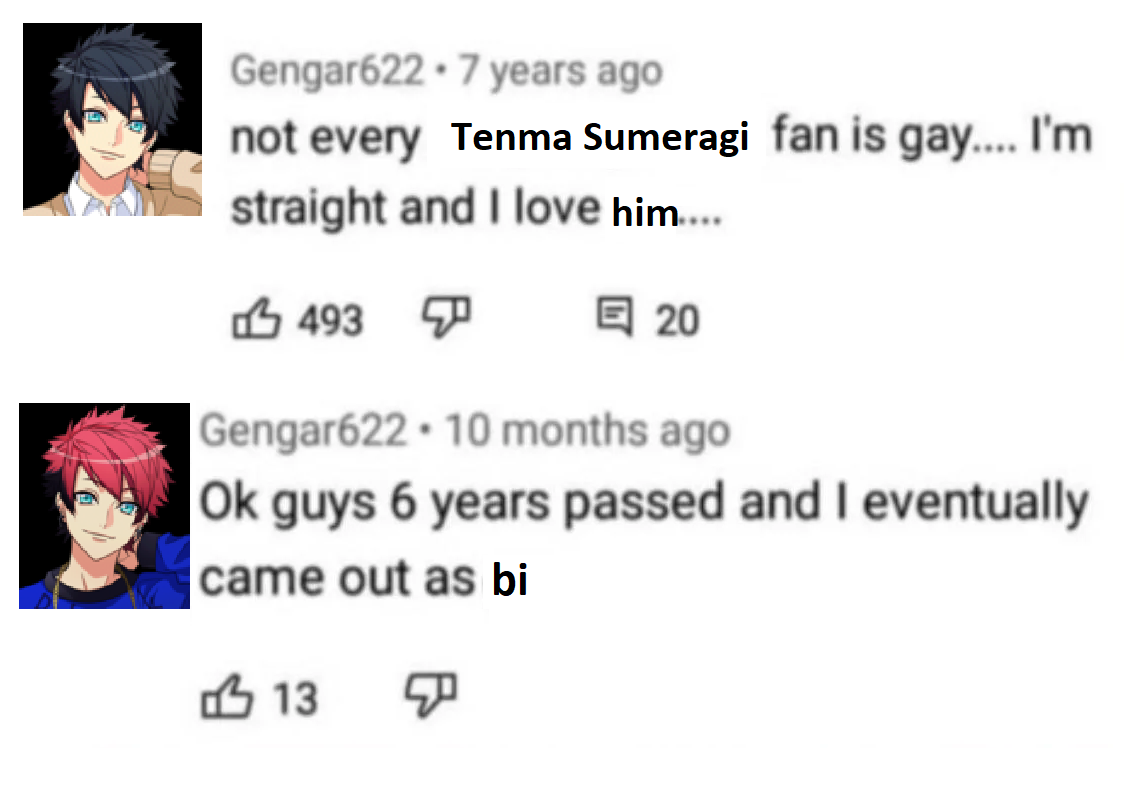
Task: Open the dark-haired avatar's profile
Action: click(x=112, y=119)
